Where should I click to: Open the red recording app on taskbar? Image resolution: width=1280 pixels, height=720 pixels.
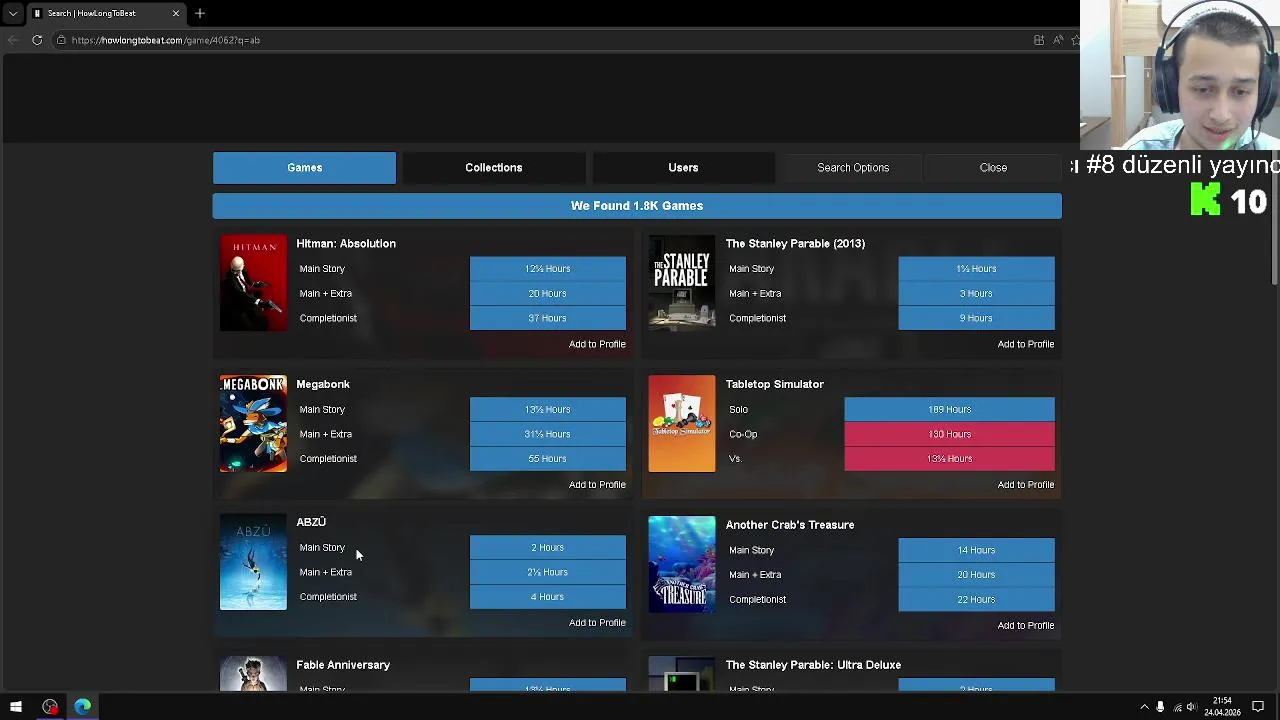coord(50,707)
